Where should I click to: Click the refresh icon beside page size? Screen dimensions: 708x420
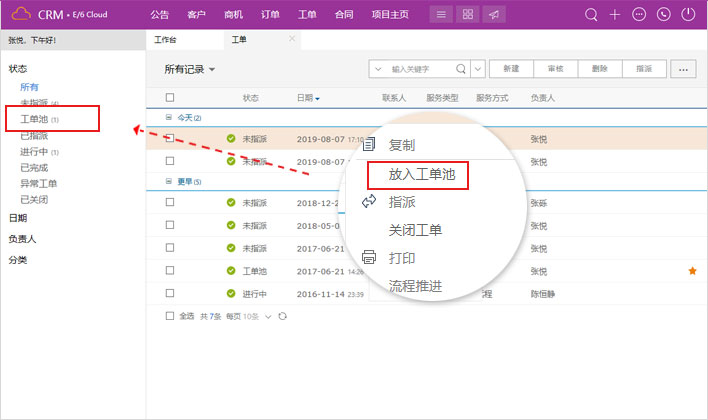click(283, 316)
